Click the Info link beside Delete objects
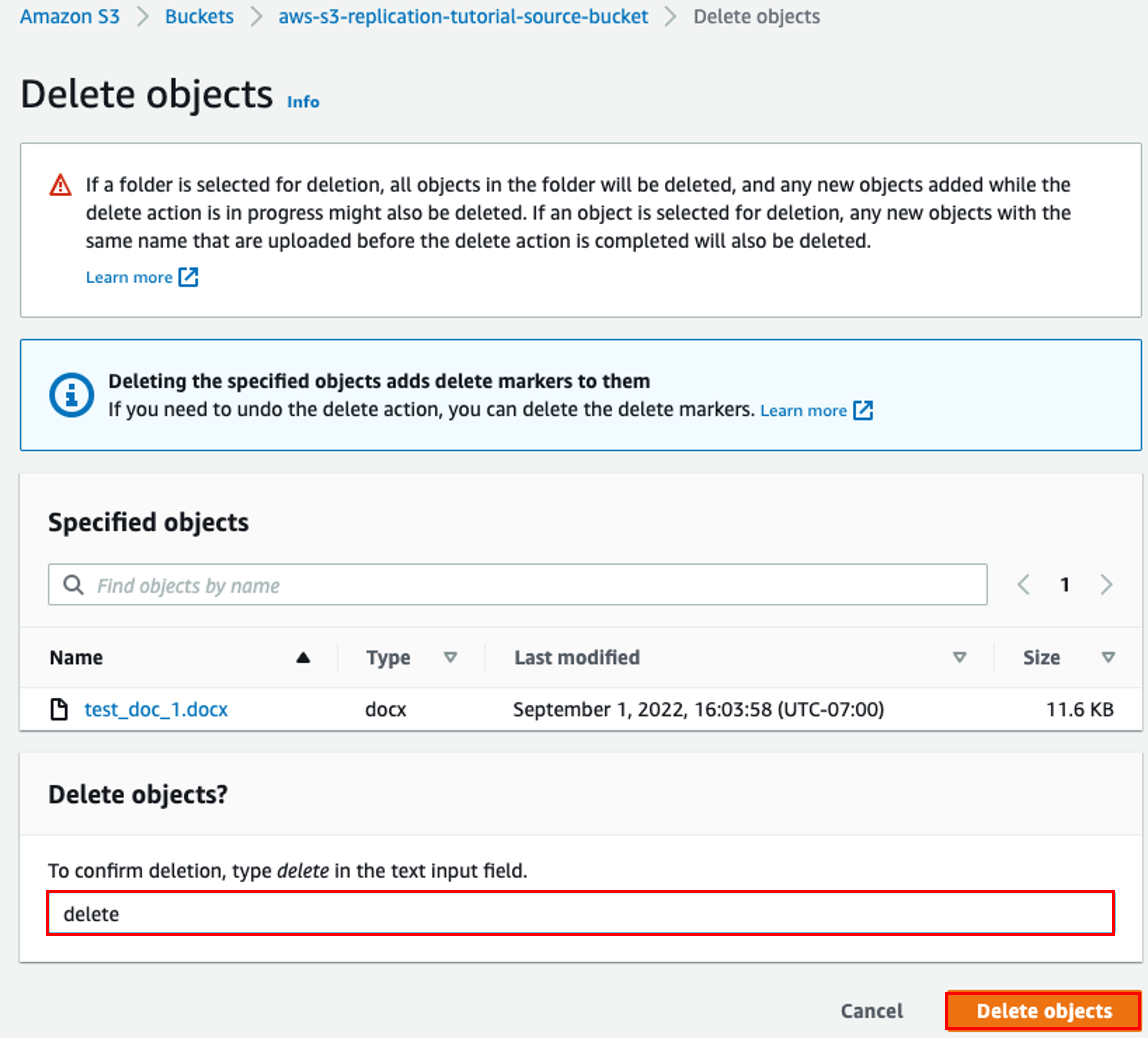The width and height of the screenshot is (1148, 1038). point(303,102)
